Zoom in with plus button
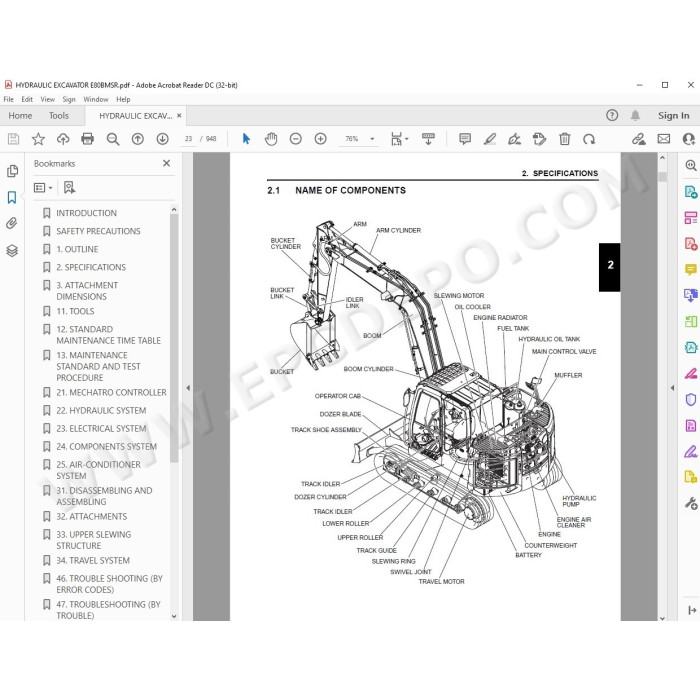 (321, 139)
